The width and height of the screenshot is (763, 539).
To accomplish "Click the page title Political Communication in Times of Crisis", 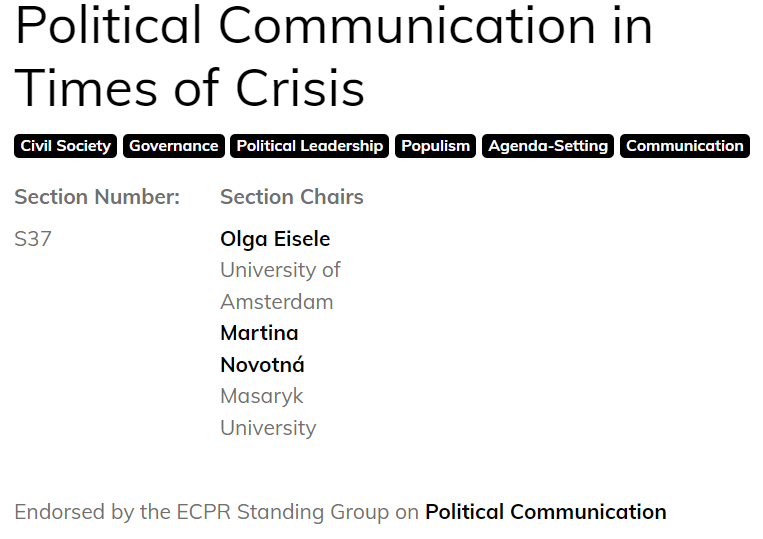I will tap(333, 56).
